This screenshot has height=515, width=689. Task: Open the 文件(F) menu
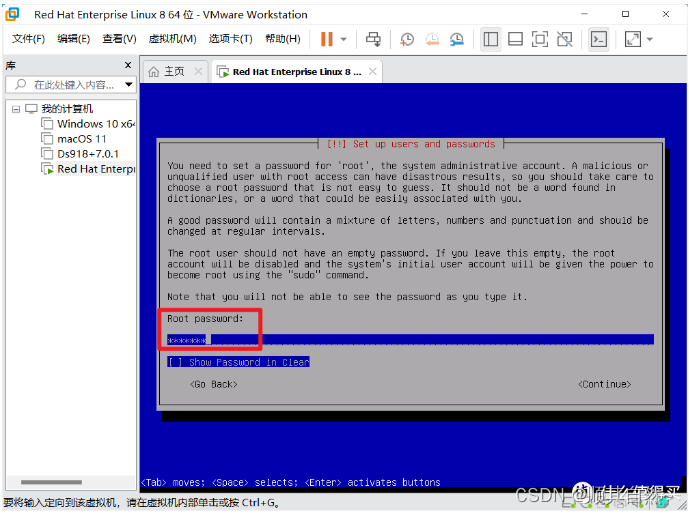point(28,39)
